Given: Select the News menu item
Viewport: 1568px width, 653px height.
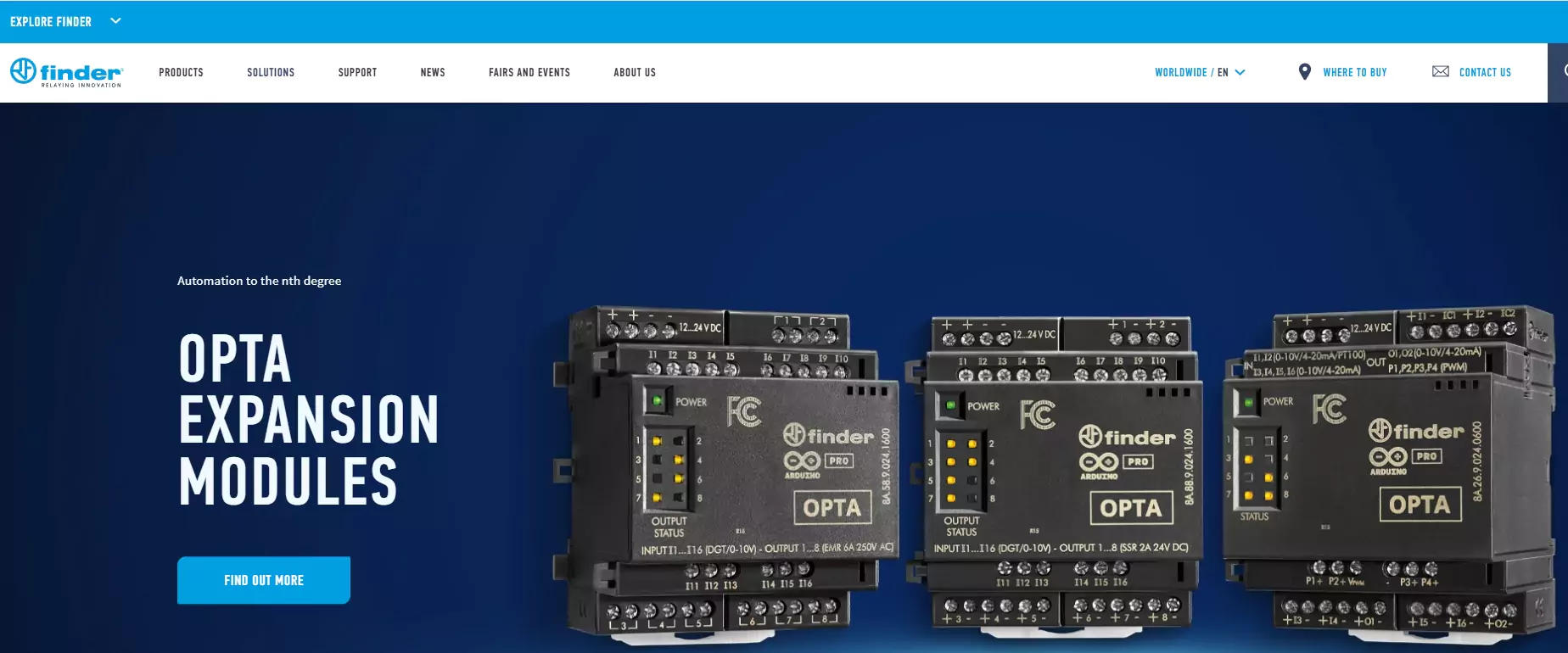Looking at the screenshot, I should (433, 72).
